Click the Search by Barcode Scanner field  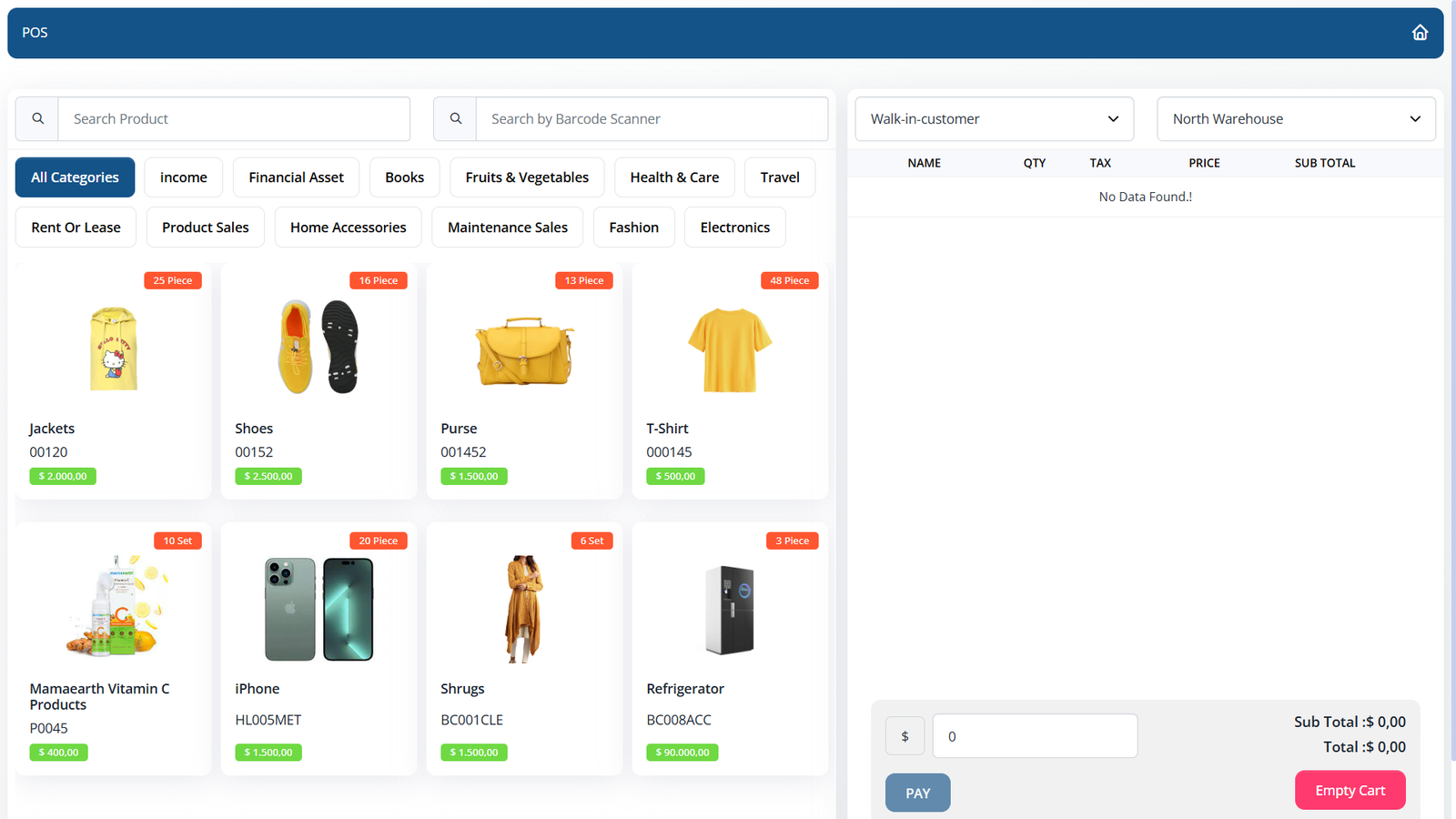652,119
